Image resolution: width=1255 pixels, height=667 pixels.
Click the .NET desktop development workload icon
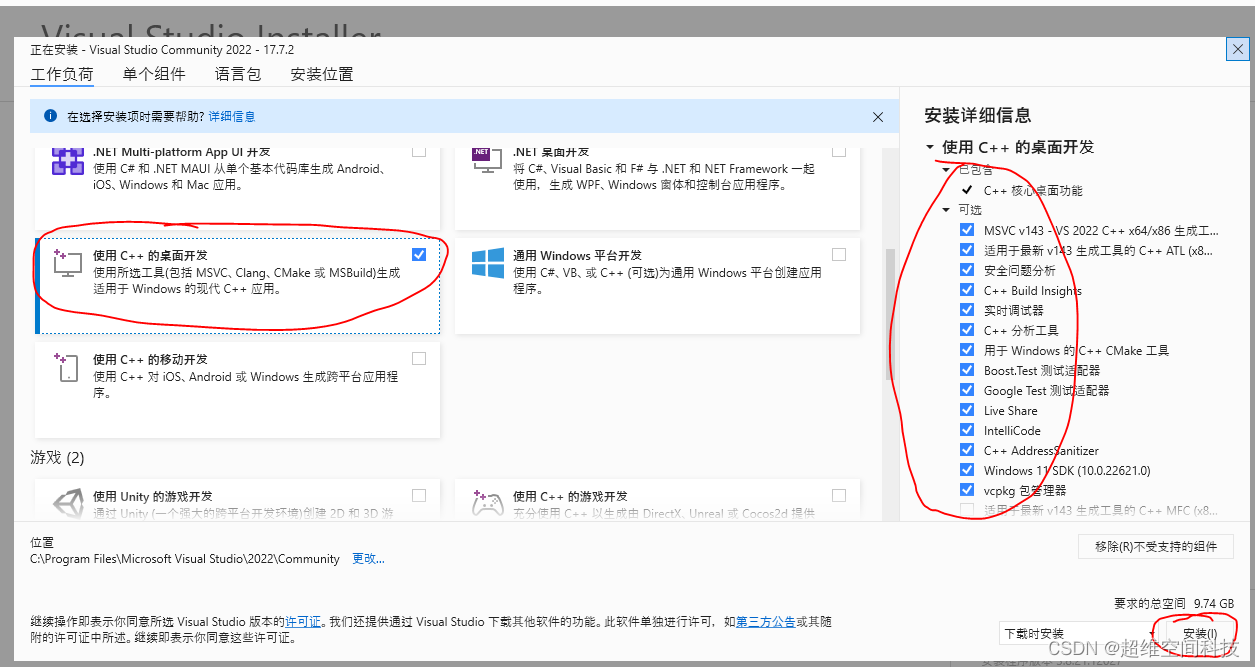pos(487,159)
